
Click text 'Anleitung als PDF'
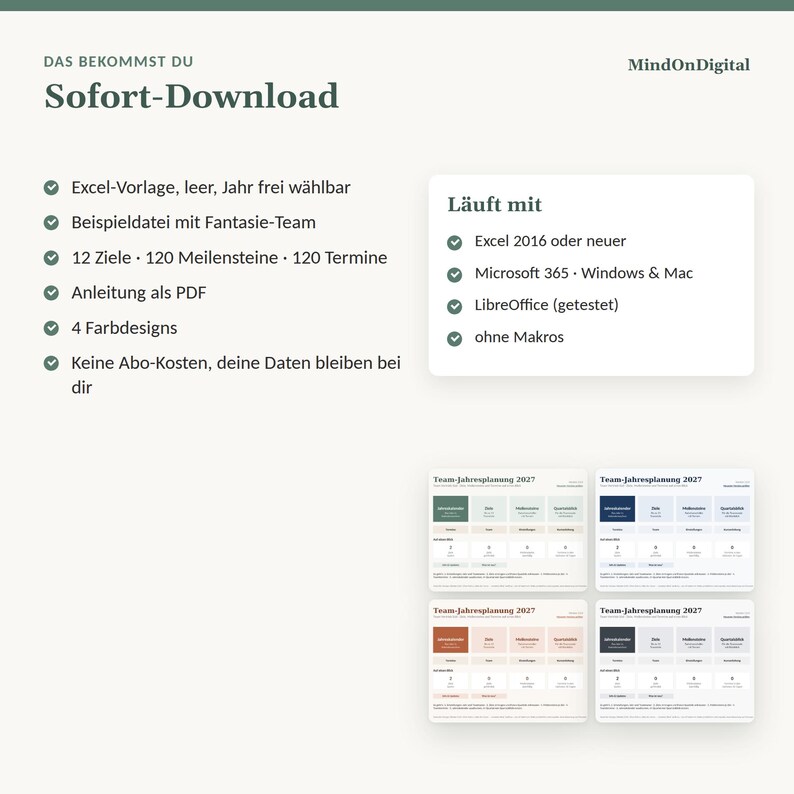139,293
